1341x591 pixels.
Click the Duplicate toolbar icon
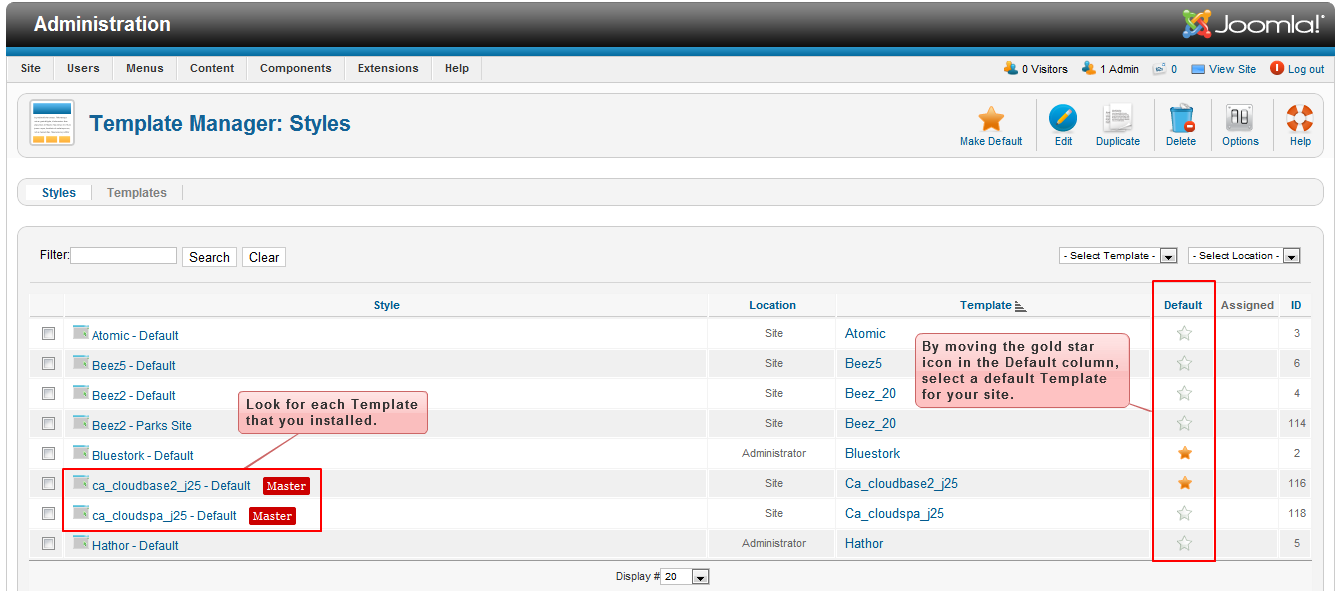[x=1117, y=119]
